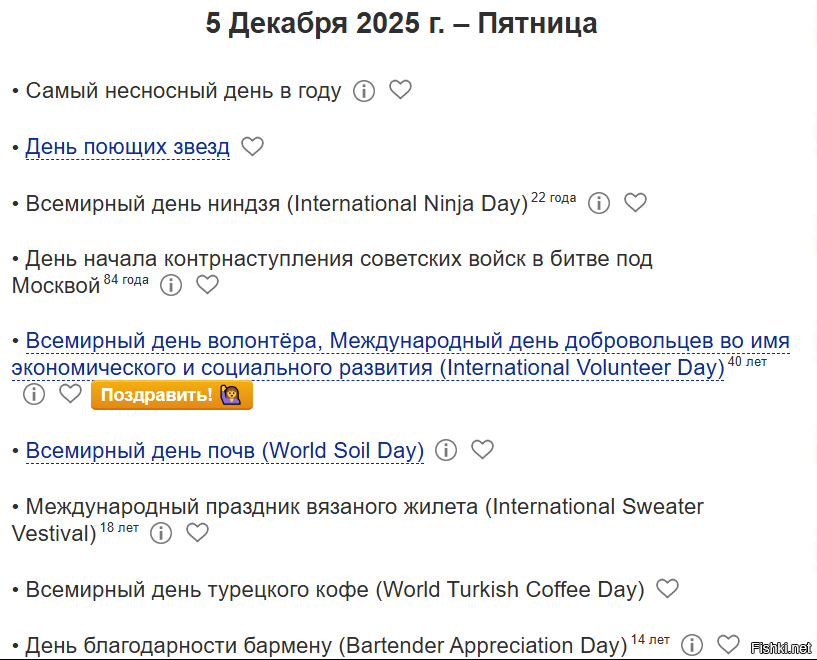The width and height of the screenshot is (817, 660).
Task: Heart the International Sweater Vestival entry
Action: click(x=197, y=532)
